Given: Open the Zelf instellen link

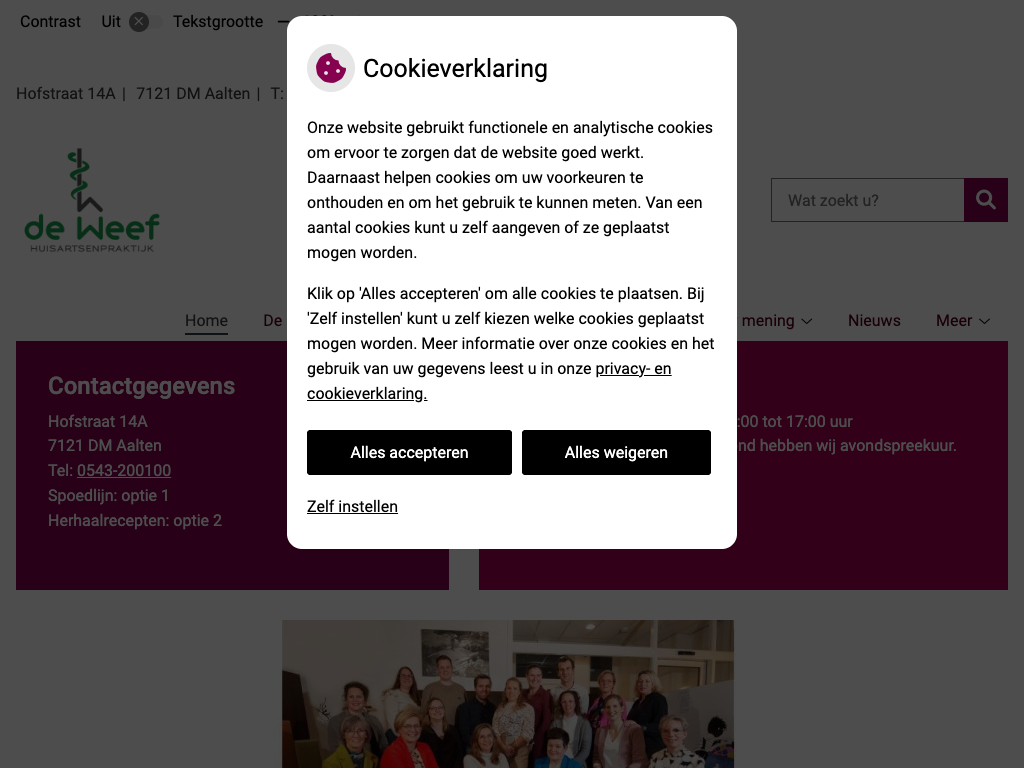Looking at the screenshot, I should pos(352,506).
